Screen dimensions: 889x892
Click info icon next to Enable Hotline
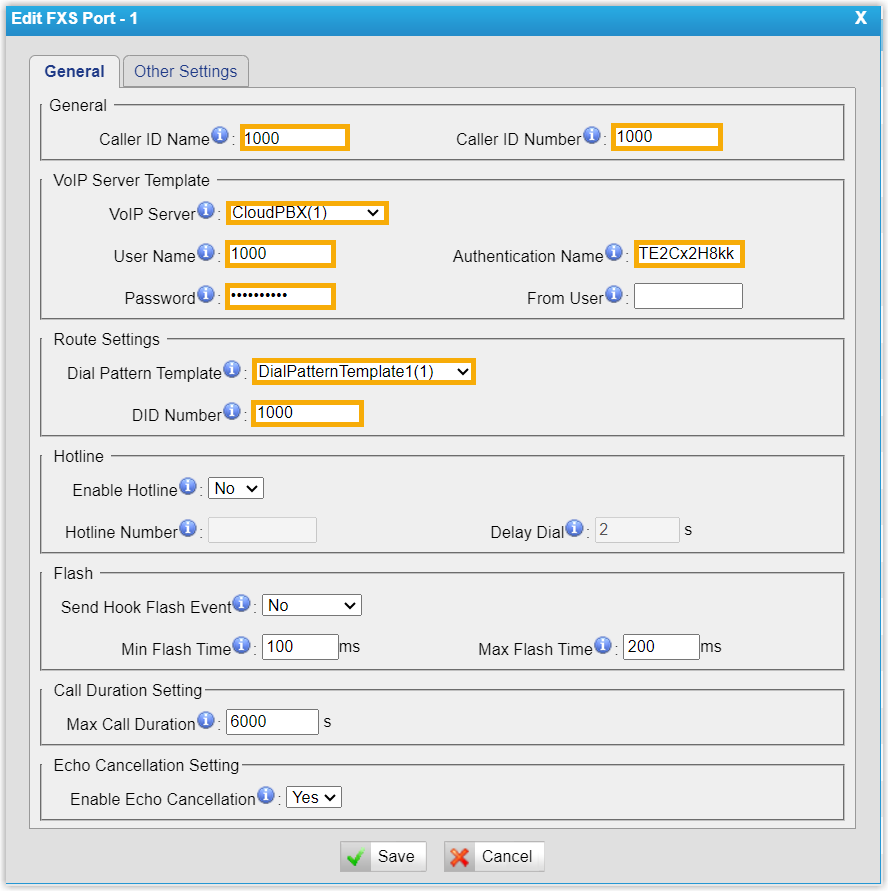(187, 487)
